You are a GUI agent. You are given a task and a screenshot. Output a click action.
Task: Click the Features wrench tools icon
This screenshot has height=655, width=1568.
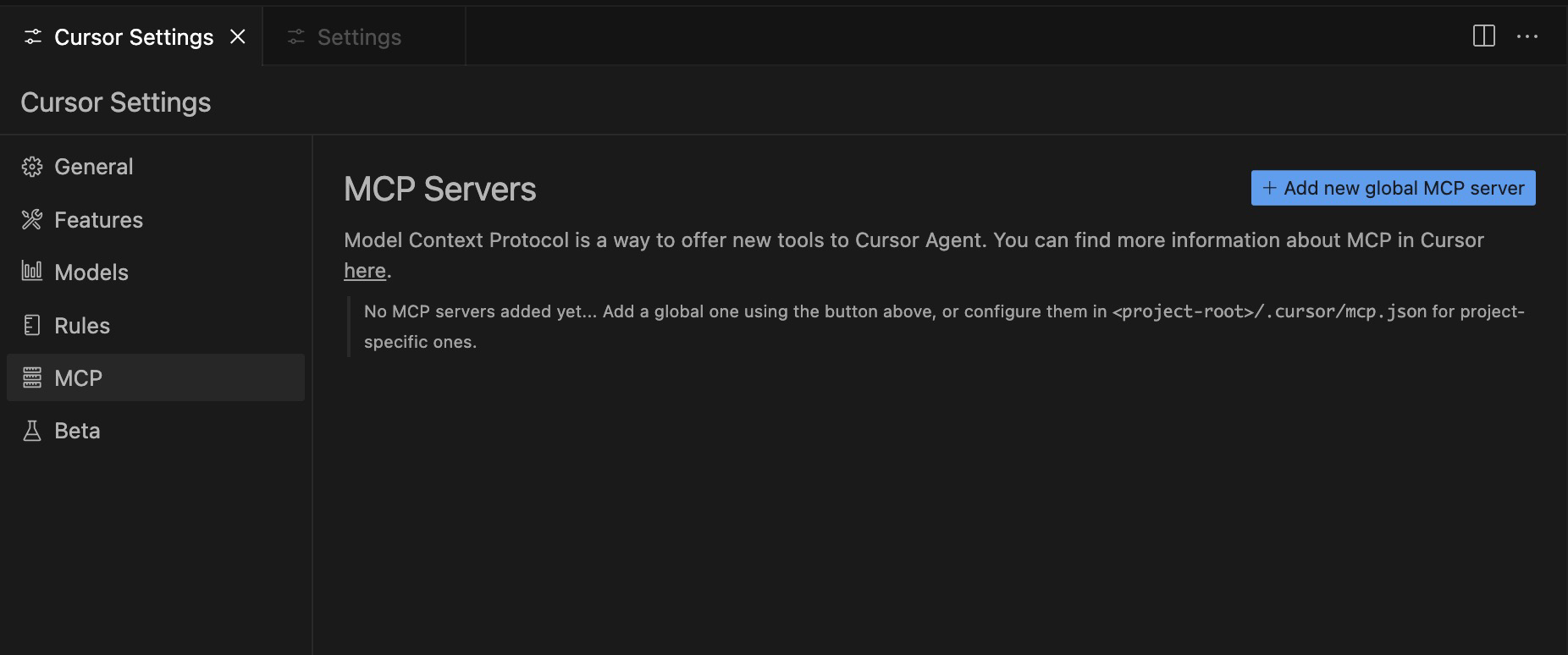[32, 220]
